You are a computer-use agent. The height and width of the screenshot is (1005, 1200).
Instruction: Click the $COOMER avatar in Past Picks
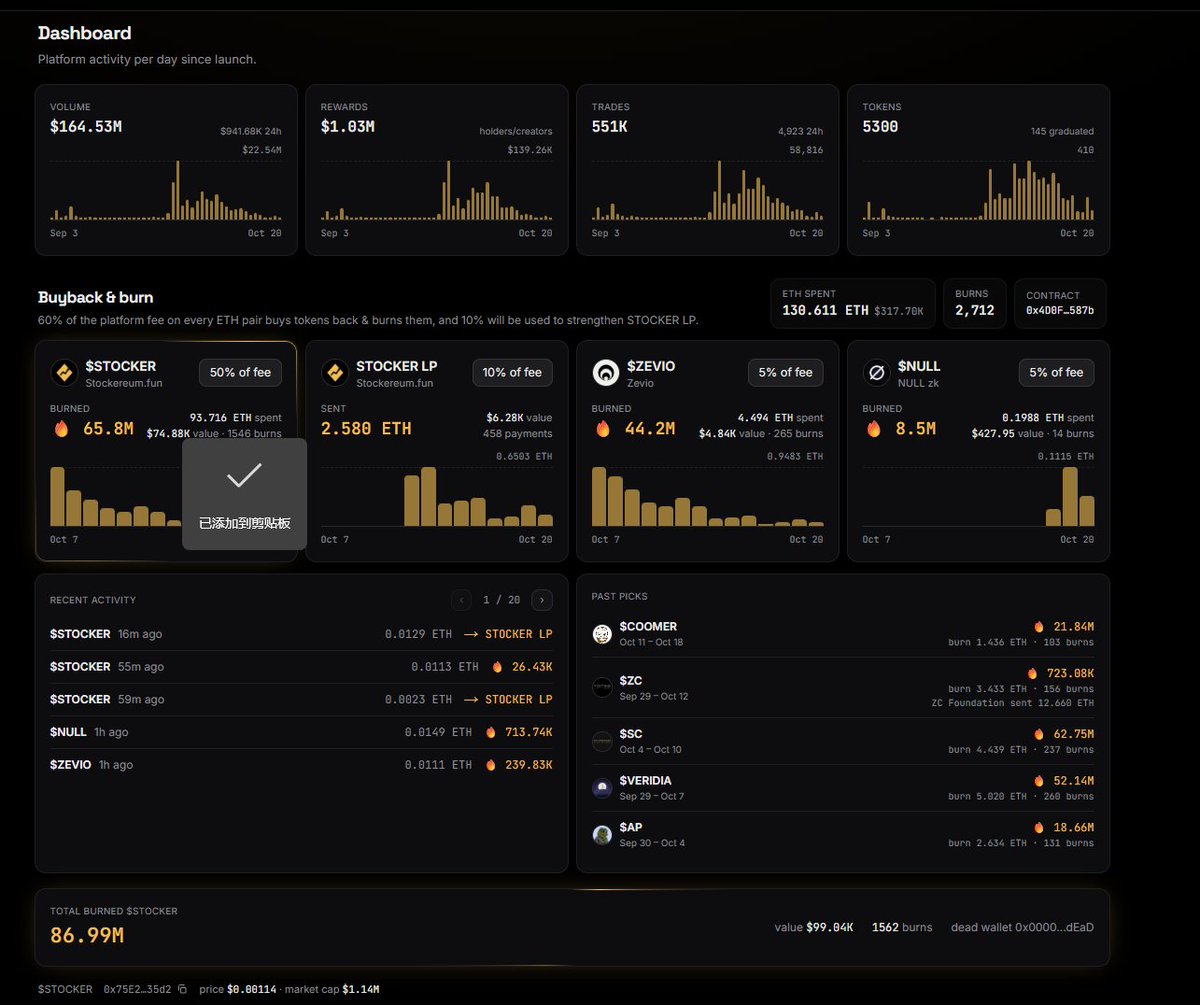602,634
